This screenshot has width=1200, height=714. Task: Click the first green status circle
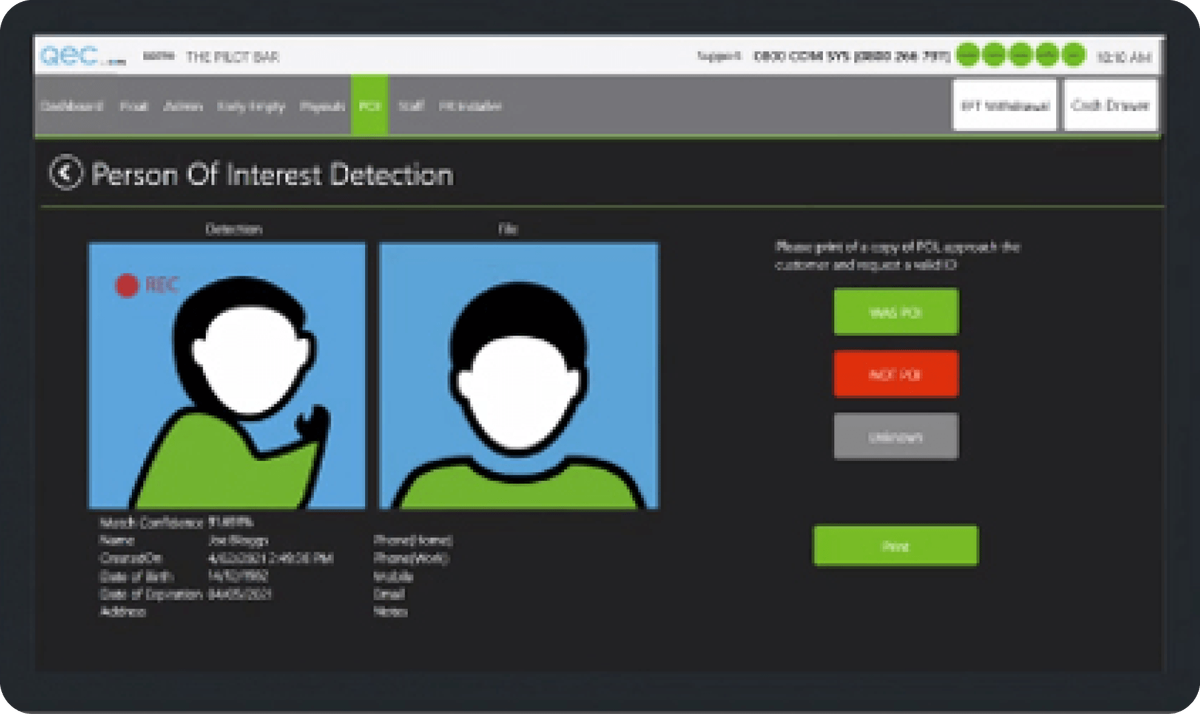(x=968, y=56)
